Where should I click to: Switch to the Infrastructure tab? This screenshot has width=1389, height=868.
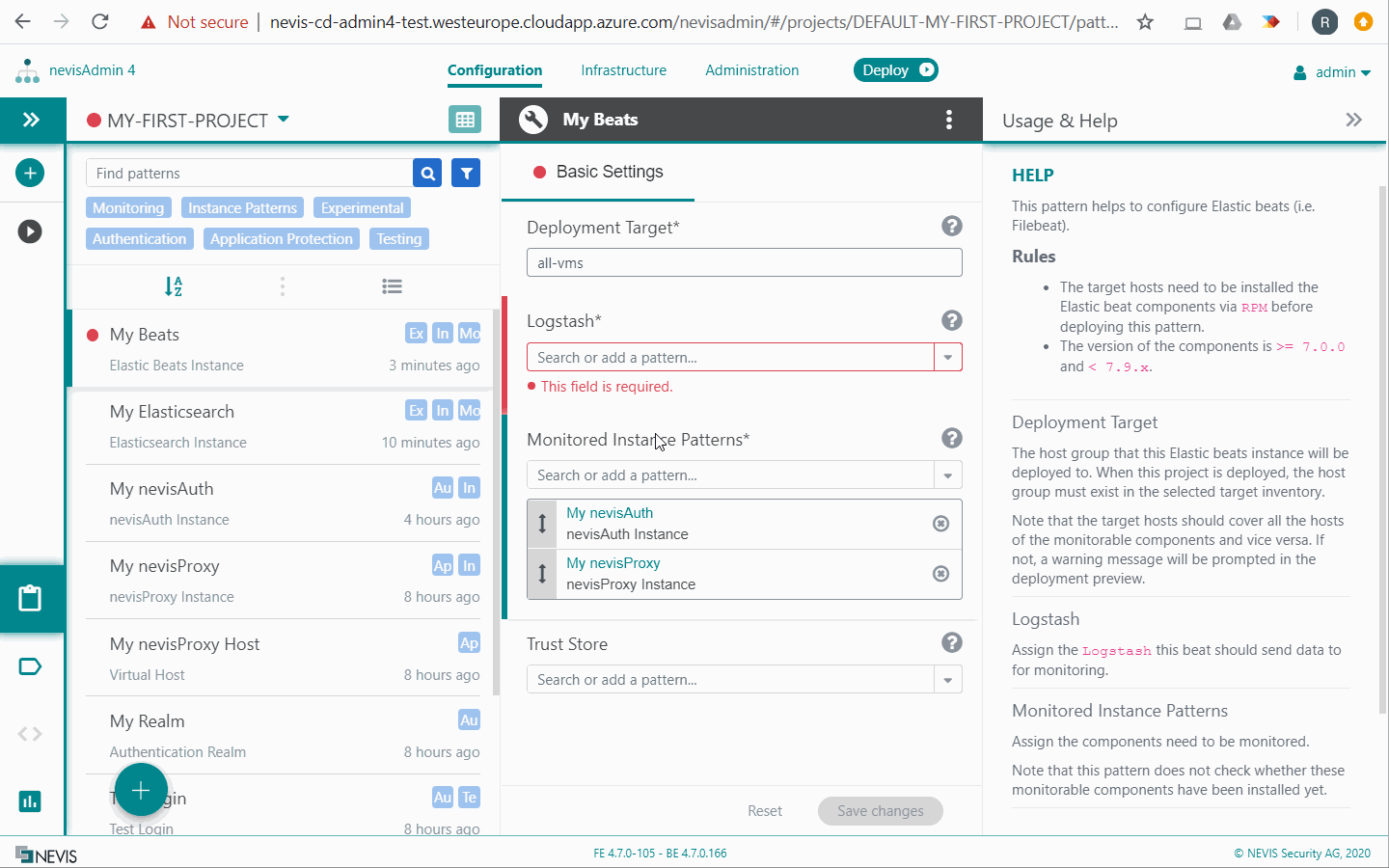pos(624,70)
